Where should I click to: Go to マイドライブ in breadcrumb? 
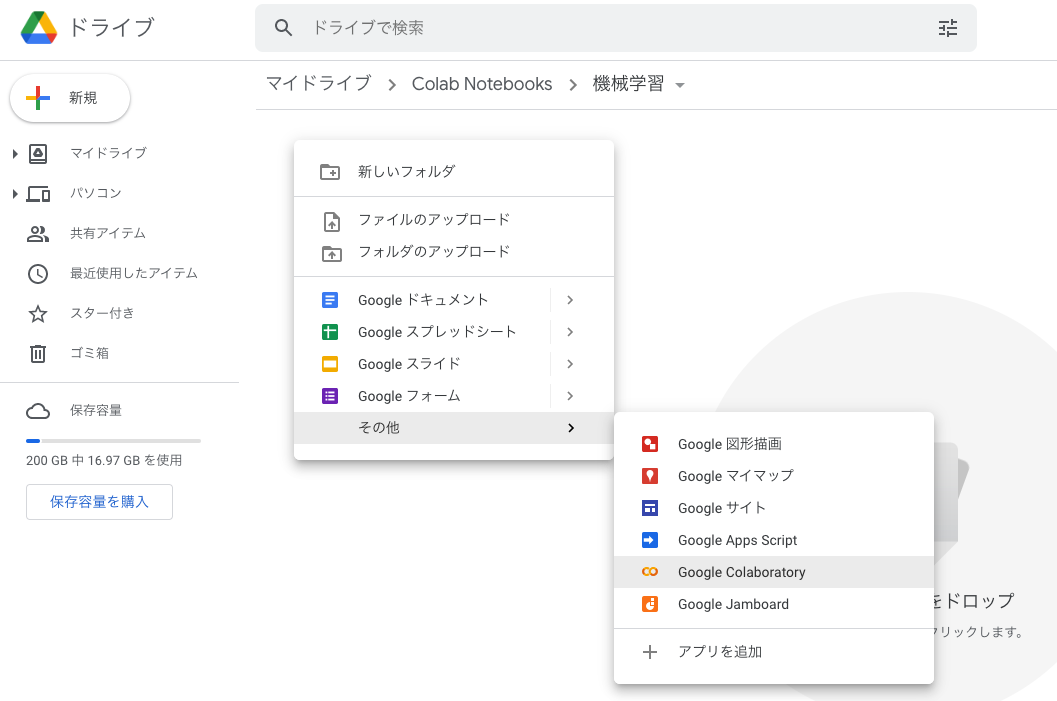tap(319, 84)
